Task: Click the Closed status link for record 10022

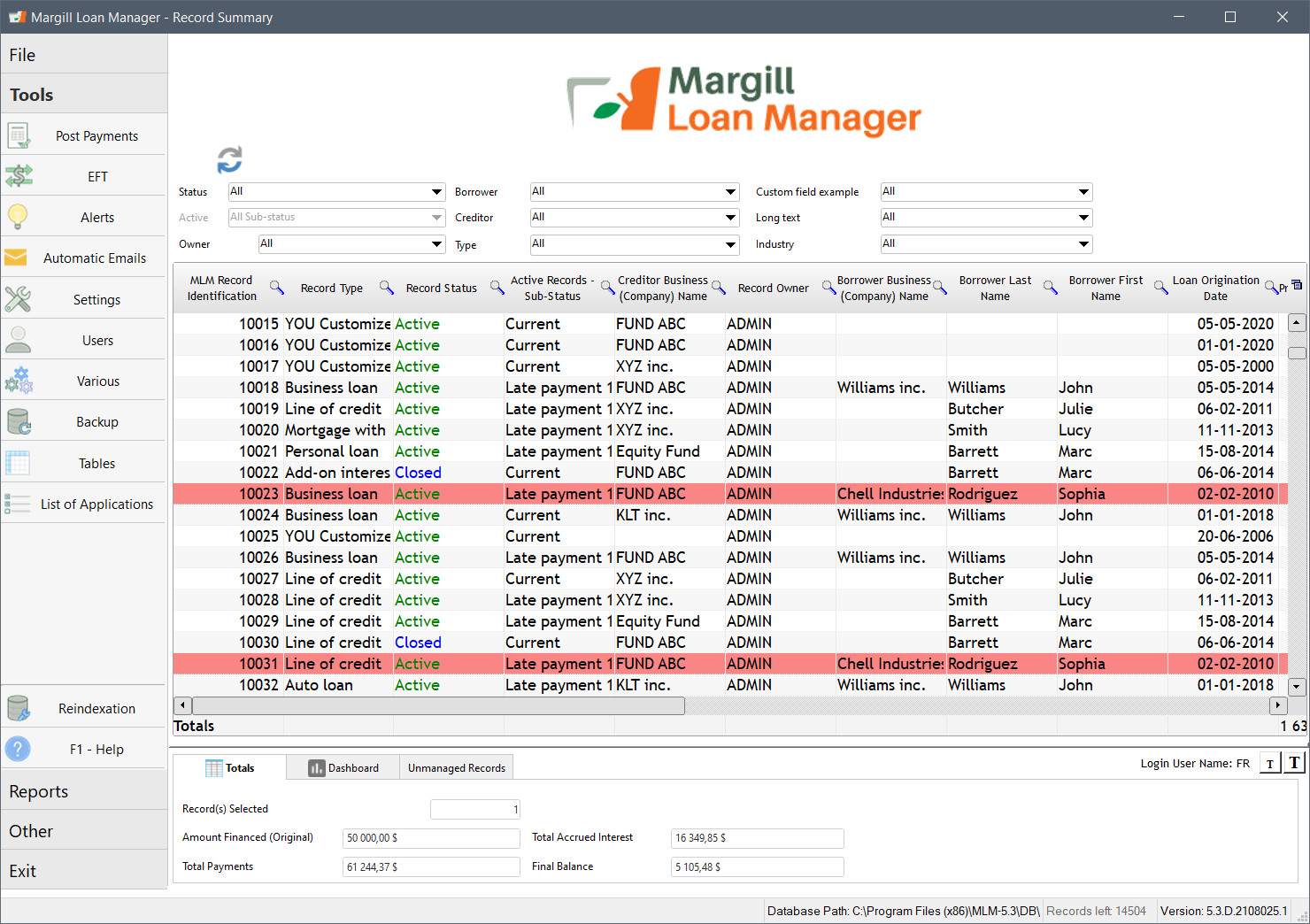Action: [418, 472]
